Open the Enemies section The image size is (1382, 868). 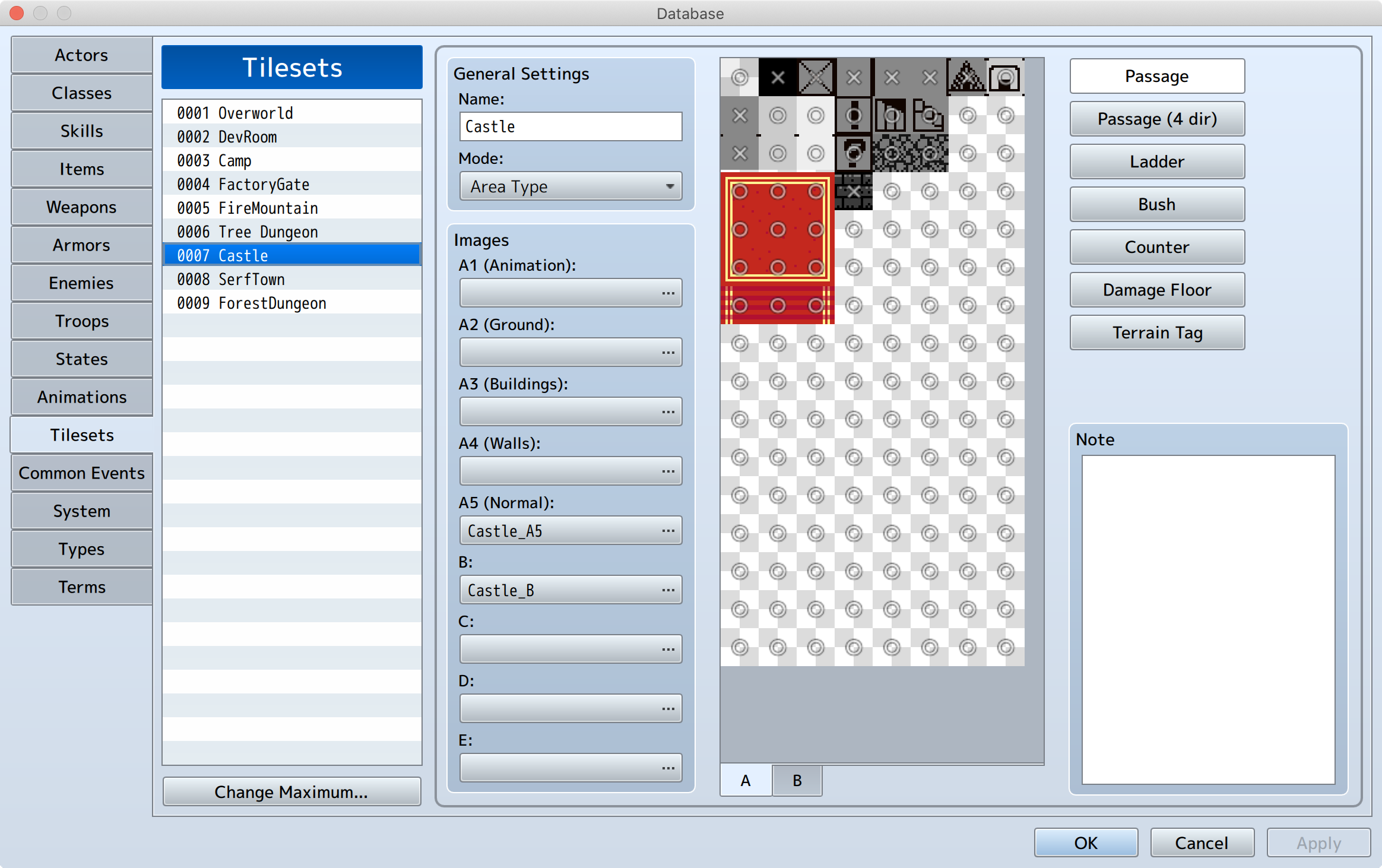[81, 283]
